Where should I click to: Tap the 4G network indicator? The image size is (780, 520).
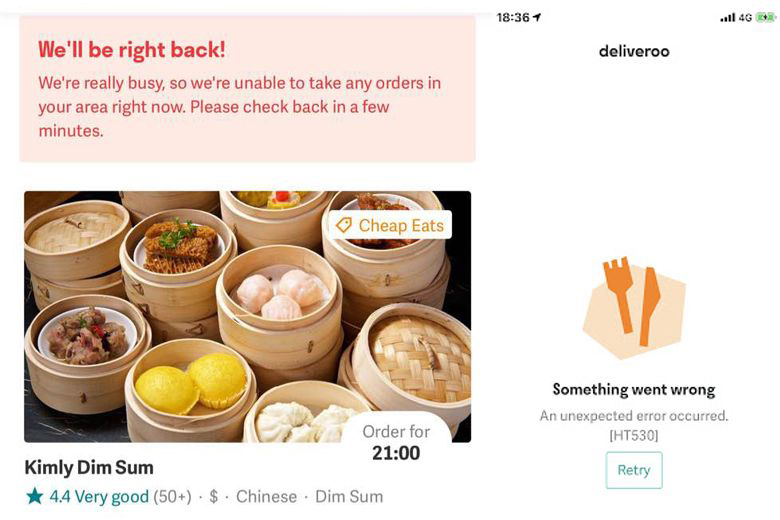click(745, 17)
